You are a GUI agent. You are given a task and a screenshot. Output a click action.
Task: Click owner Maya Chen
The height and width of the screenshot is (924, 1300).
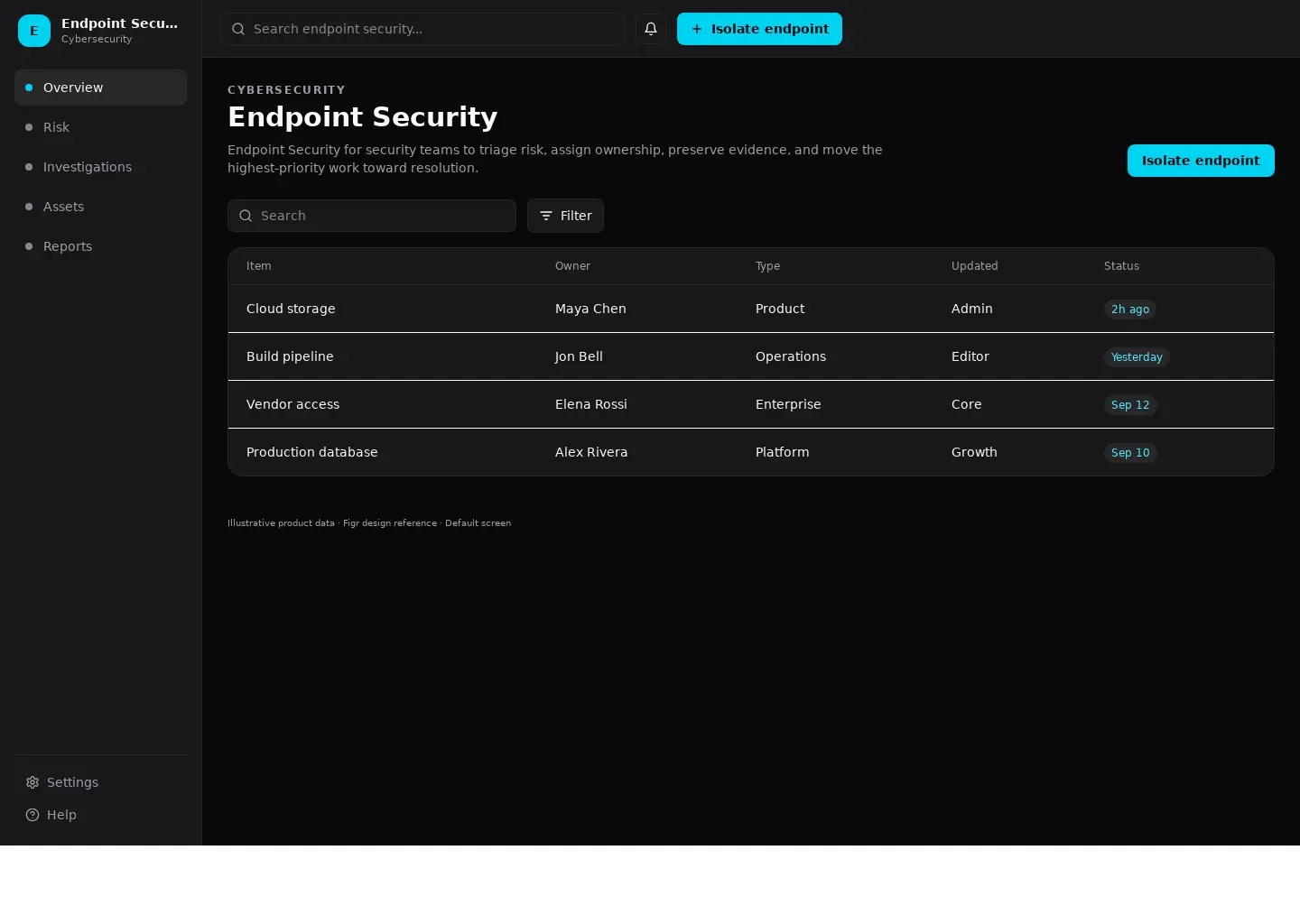pyautogui.click(x=590, y=309)
